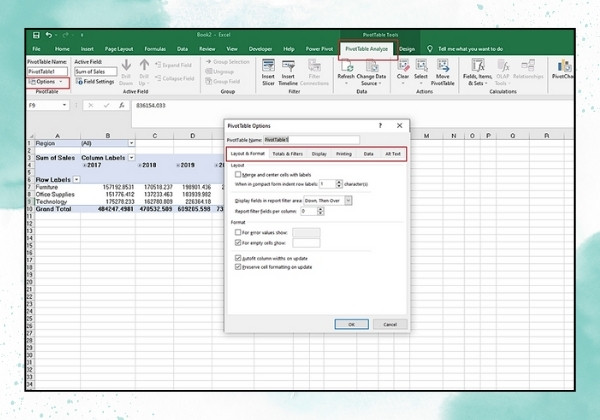Viewport: 600px width, 420px height.
Task: Collapse the 2017 year group
Action: (85, 165)
